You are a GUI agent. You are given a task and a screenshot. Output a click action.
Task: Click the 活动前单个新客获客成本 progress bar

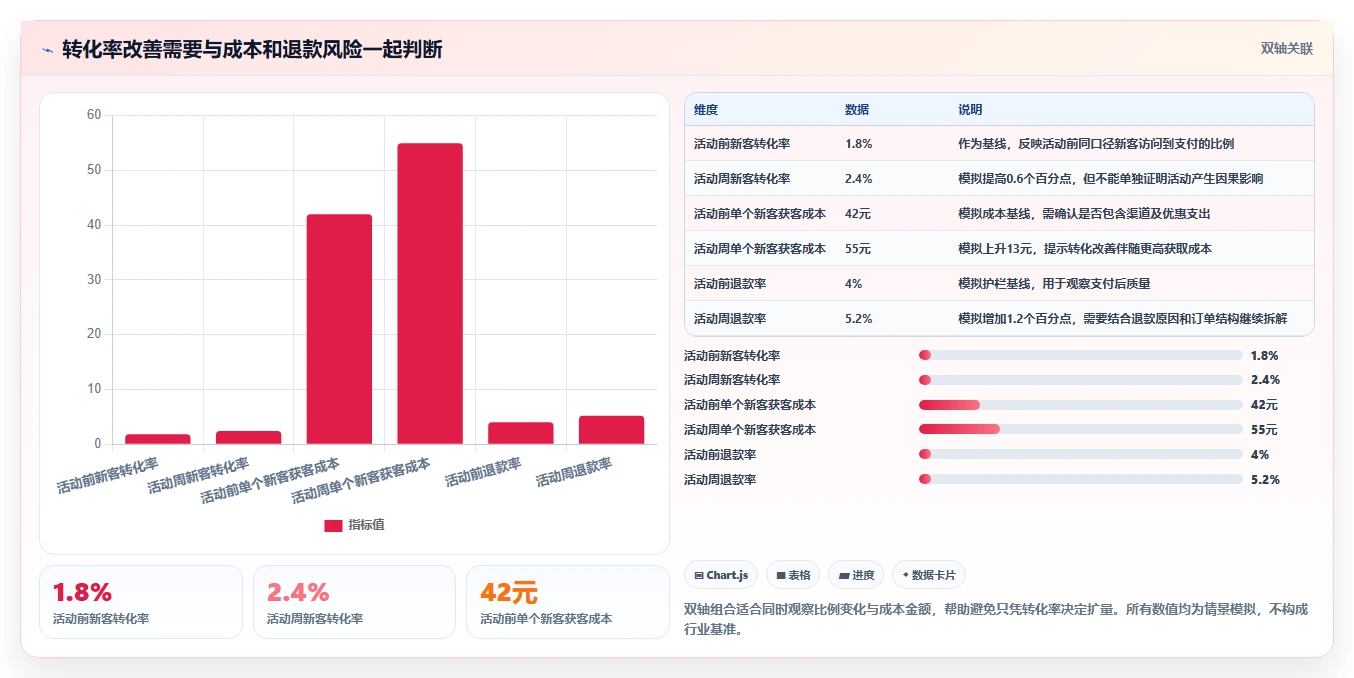coord(1080,405)
